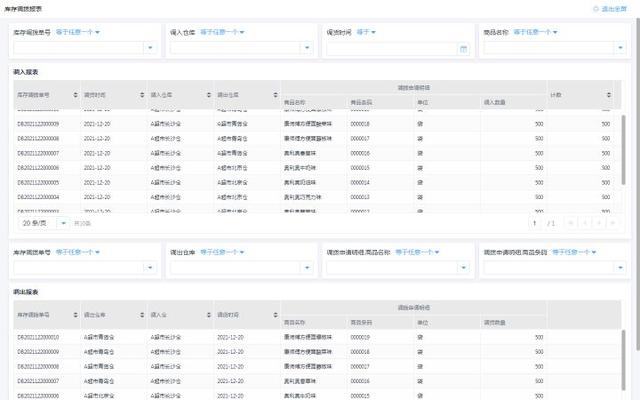Image resolution: width=640 pixels, height=400 pixels.
Task: Go to next page in pagination
Action: (599, 223)
